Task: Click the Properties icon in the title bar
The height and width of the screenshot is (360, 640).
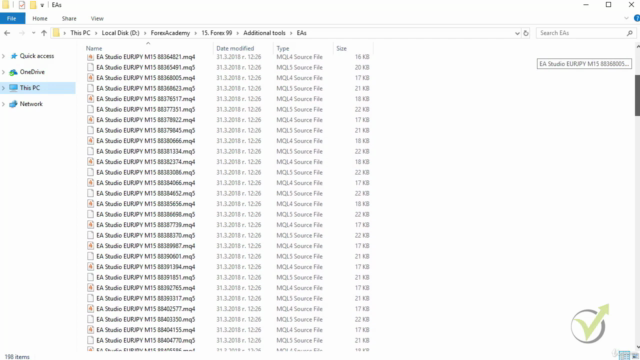Action: [x=22, y=5]
